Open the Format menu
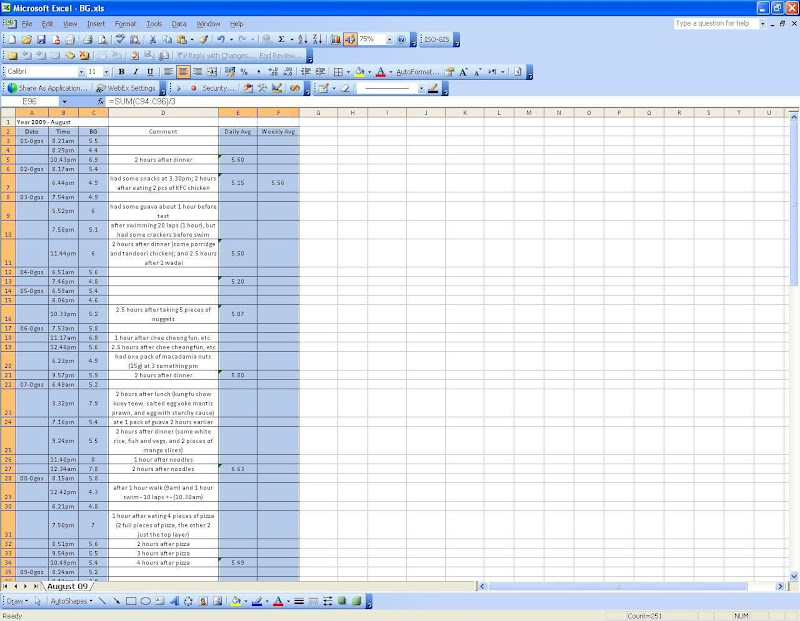The width and height of the screenshot is (800, 621). tap(125, 23)
